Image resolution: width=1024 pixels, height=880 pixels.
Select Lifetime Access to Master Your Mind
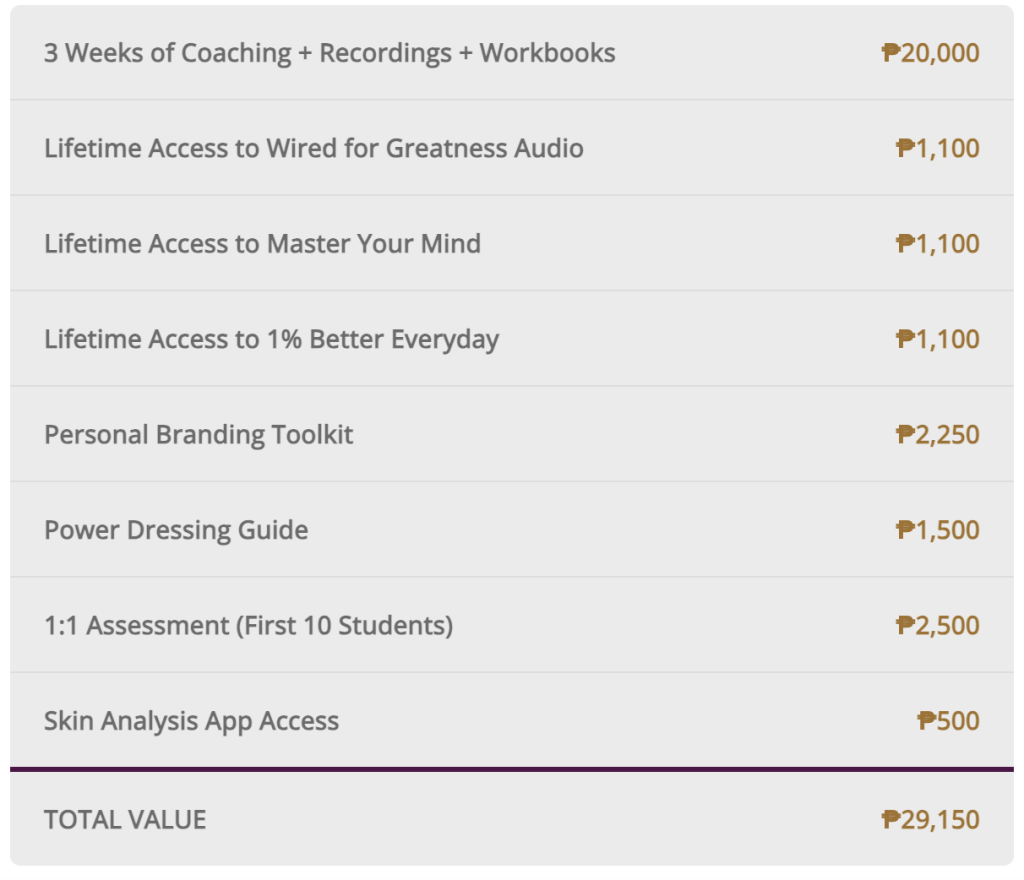(262, 244)
